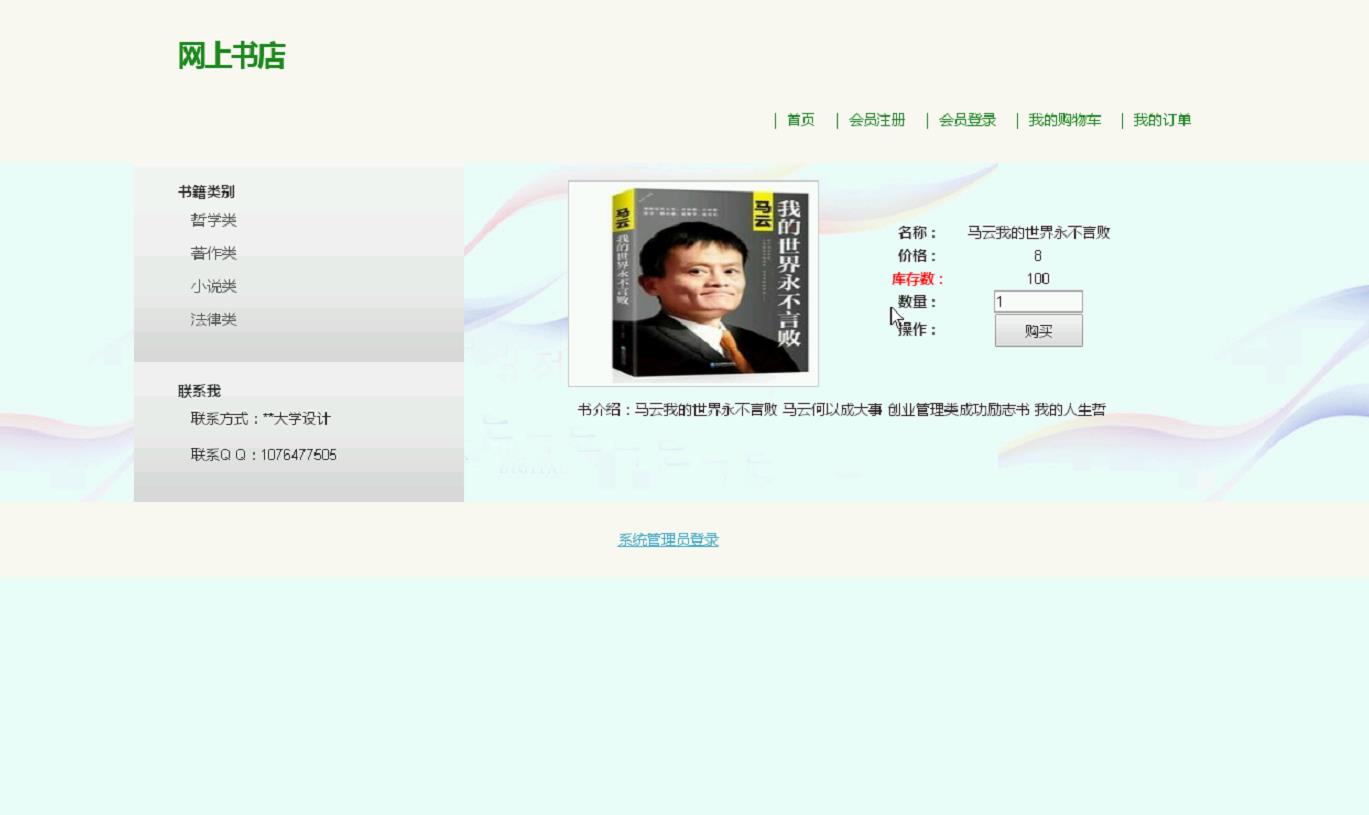Click the 联系我 sidebar heading
1369x815 pixels.
tap(199, 391)
